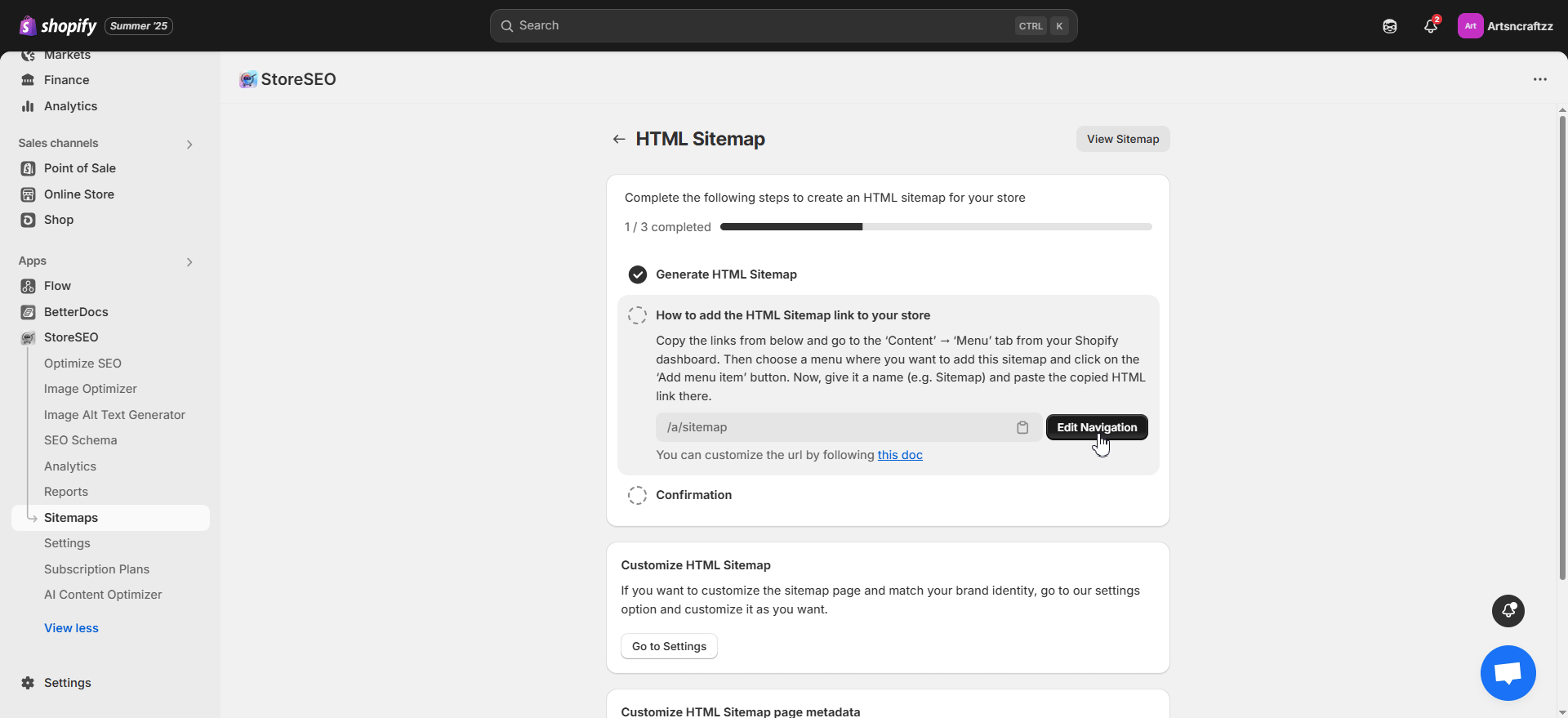1568x718 pixels.
Task: Click the Go to Settings button
Action: [669, 646]
